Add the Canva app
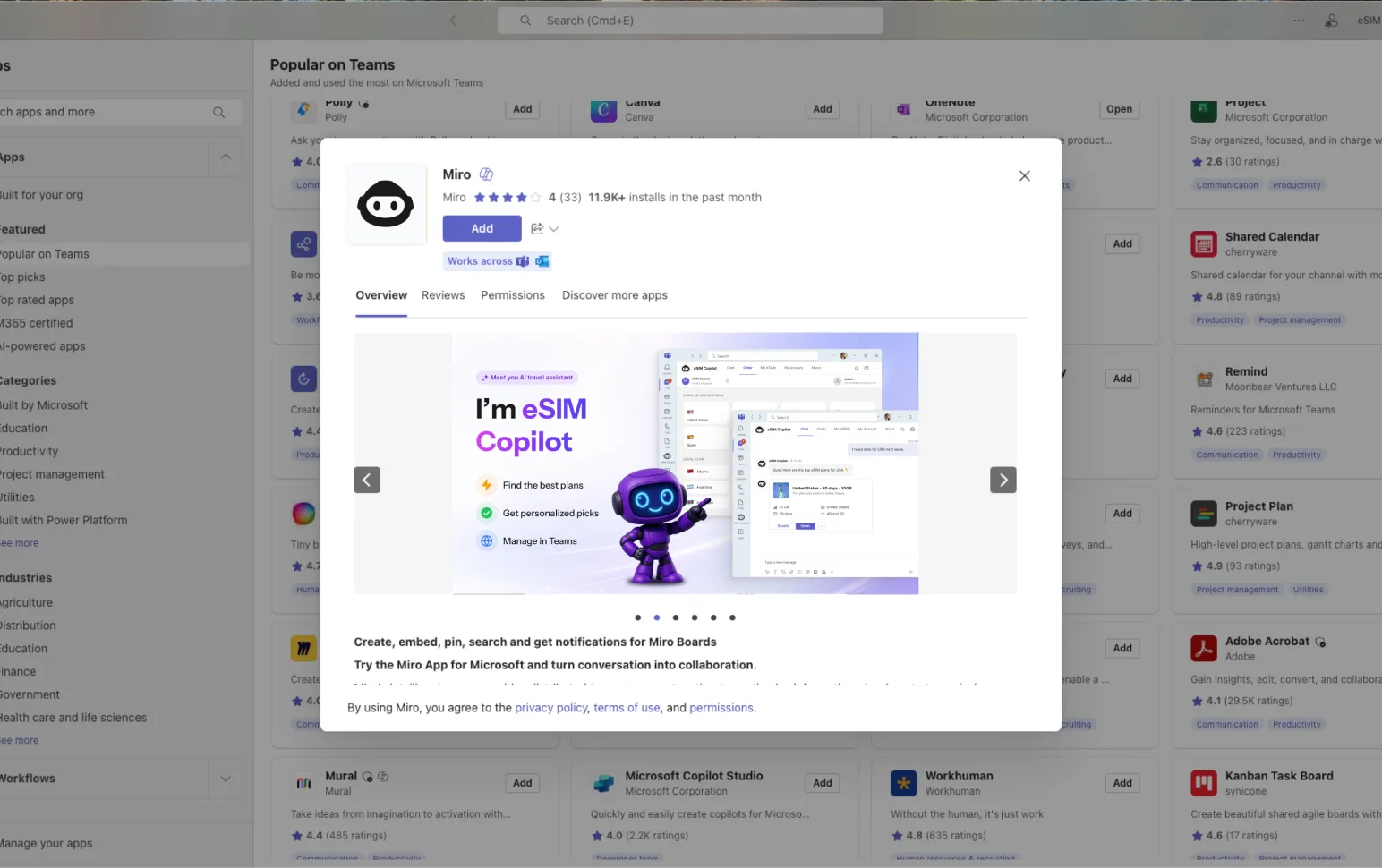Screen dimensions: 1382x868 (x=823, y=109)
